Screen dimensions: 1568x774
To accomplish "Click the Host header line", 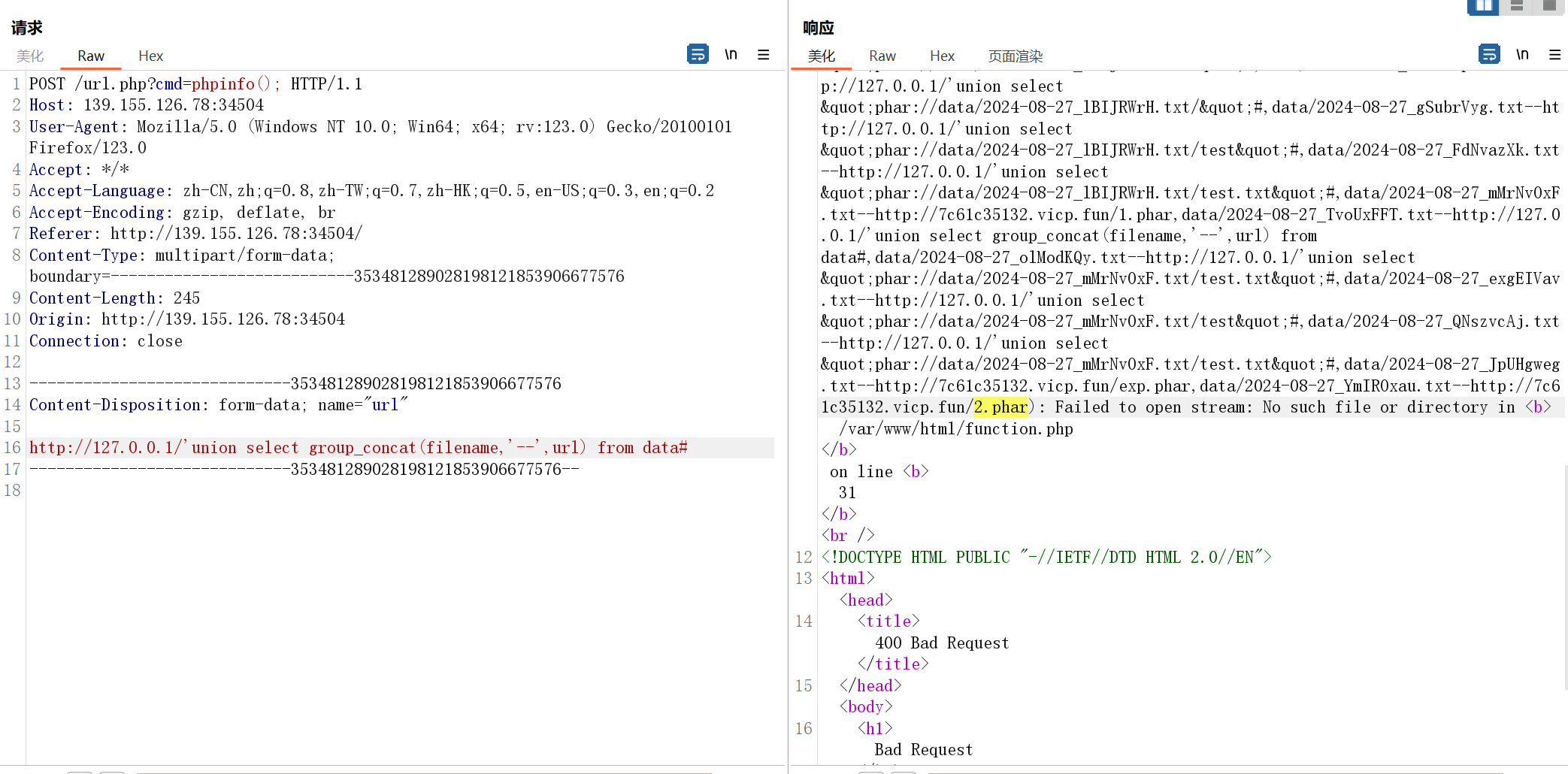I will tap(147, 105).
